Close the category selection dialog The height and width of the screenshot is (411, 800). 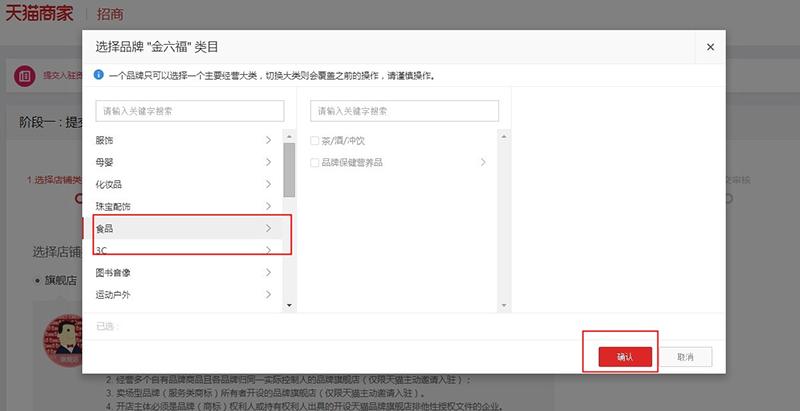pyautogui.click(x=710, y=47)
